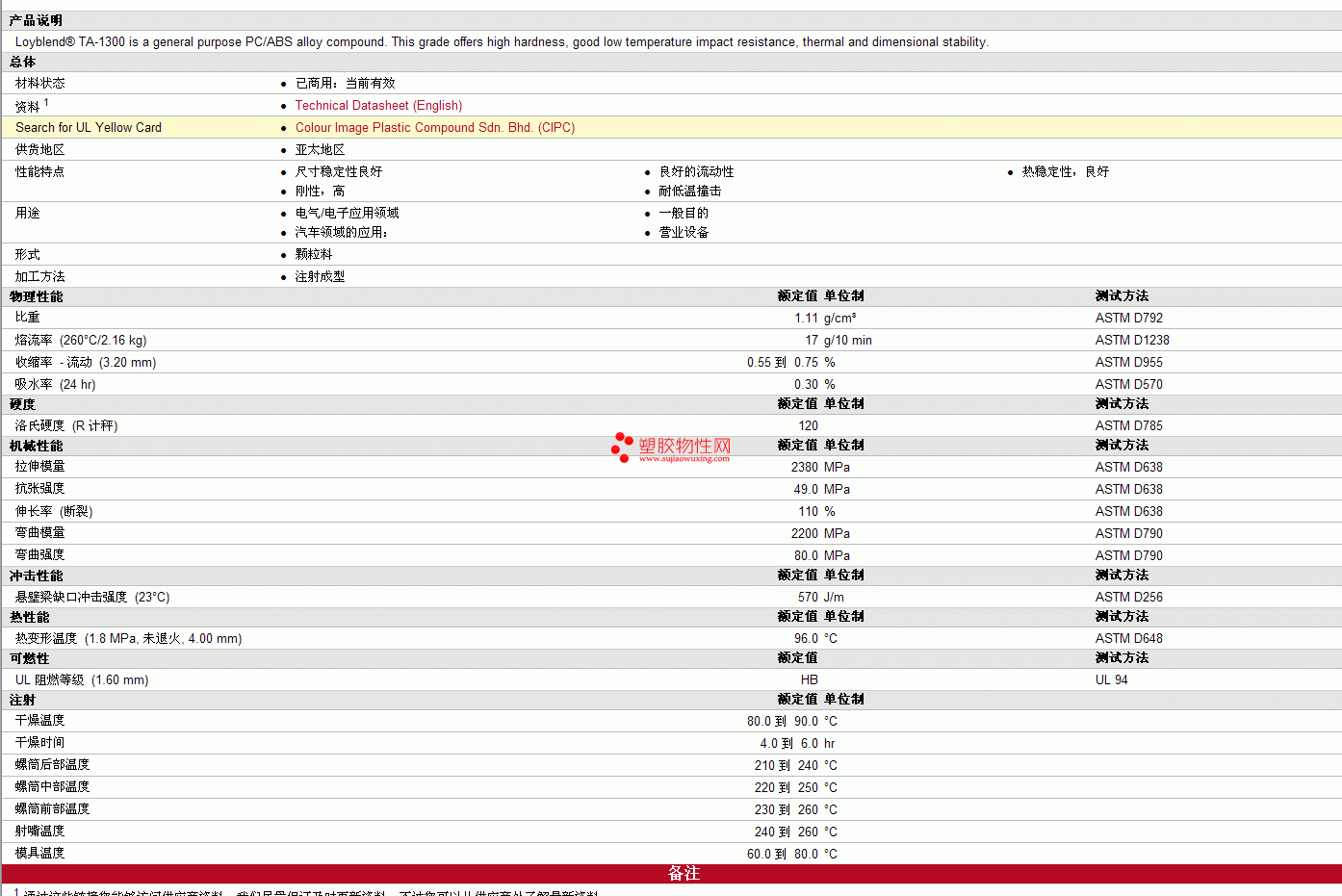
Task: Select the '营业设备' use item
Action: [x=684, y=233]
